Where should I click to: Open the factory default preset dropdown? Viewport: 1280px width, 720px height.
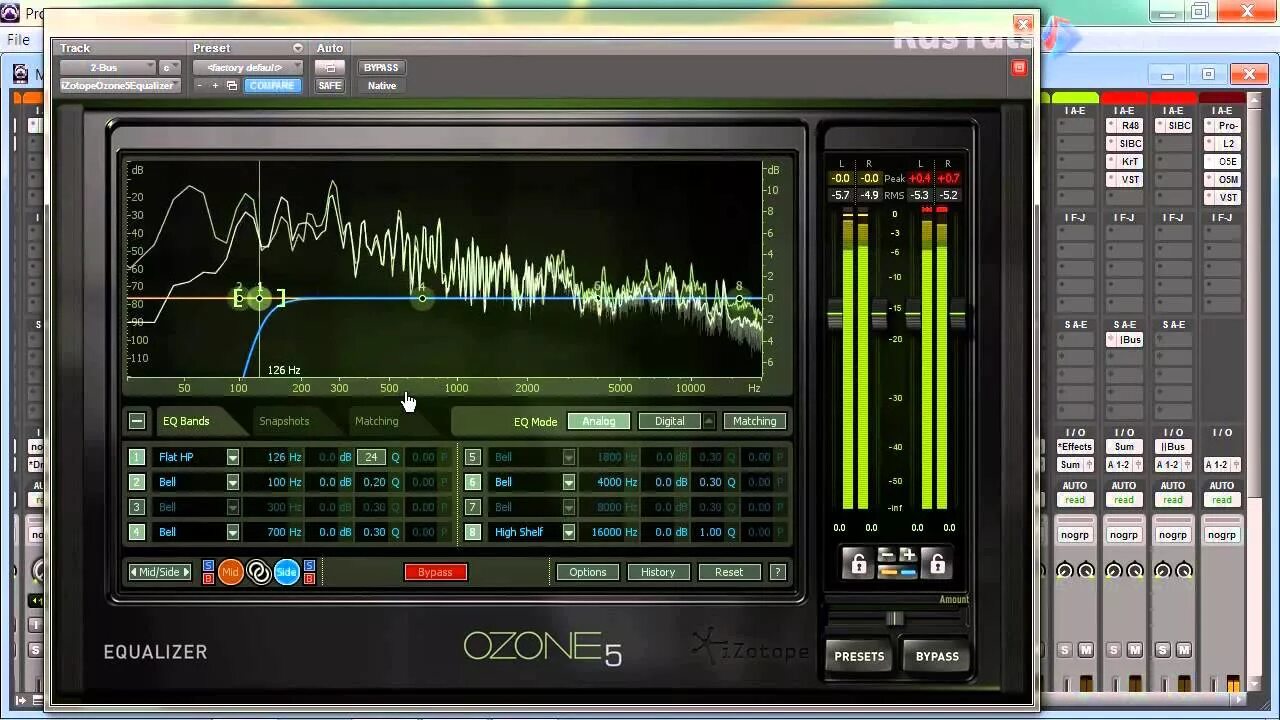[247, 67]
